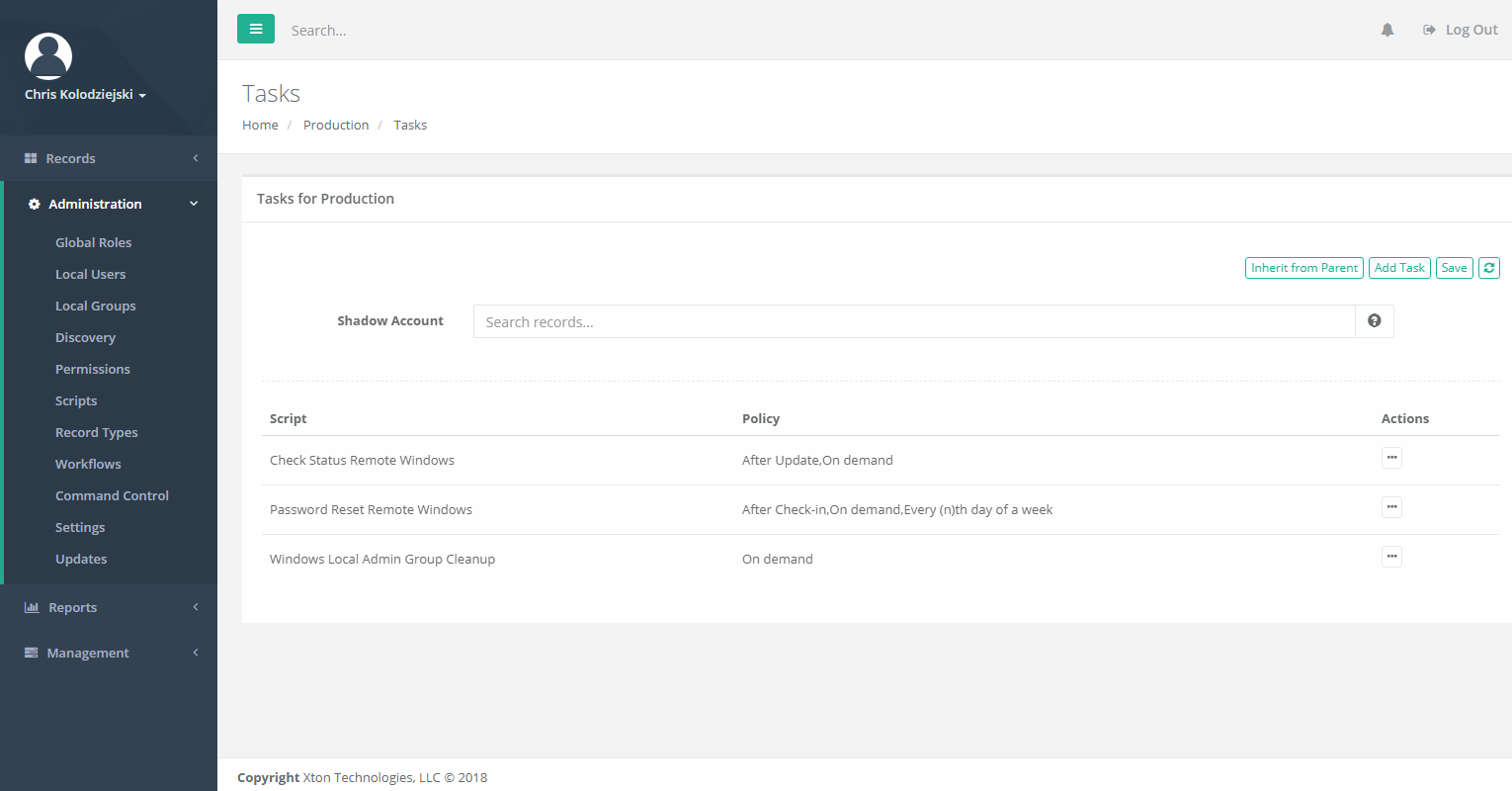Expand the Records sidebar section
Viewport: 1512px width, 791px height.
click(x=109, y=158)
